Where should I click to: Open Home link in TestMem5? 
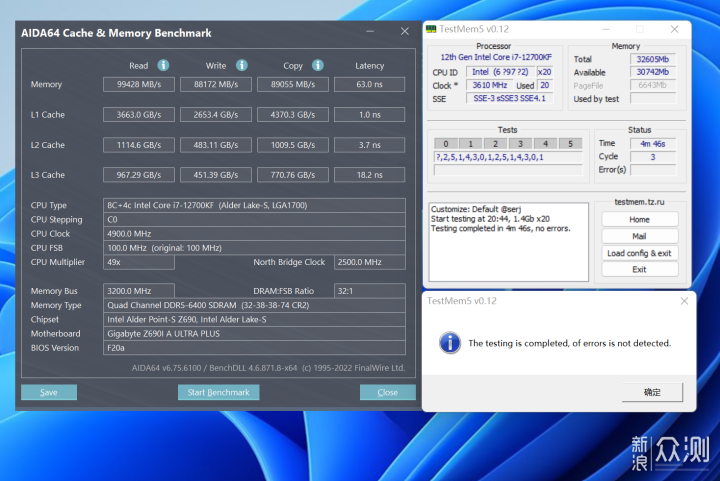[x=640, y=219]
